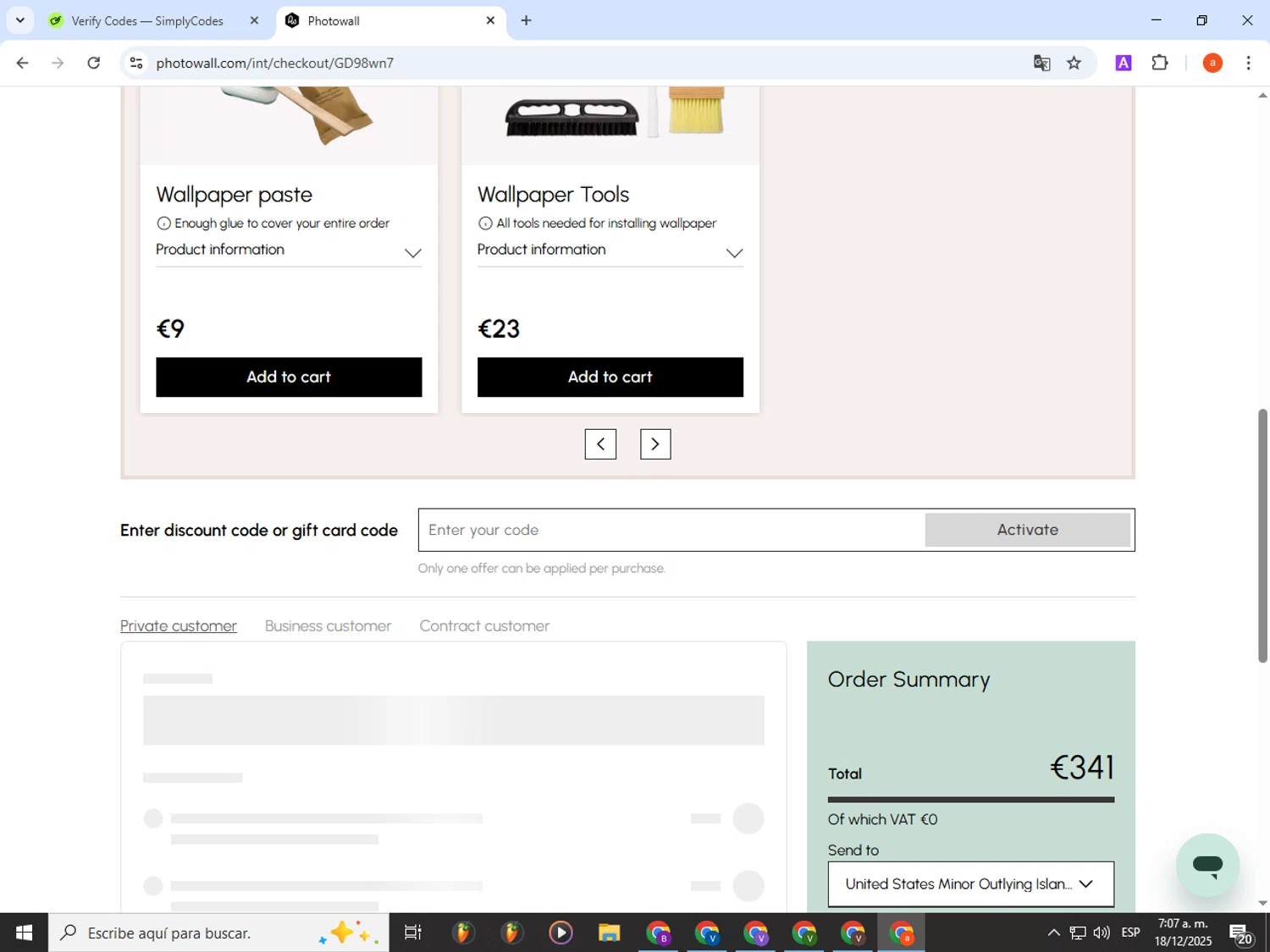Select the Contract customer tab
This screenshot has width=1270, height=952.
point(484,626)
